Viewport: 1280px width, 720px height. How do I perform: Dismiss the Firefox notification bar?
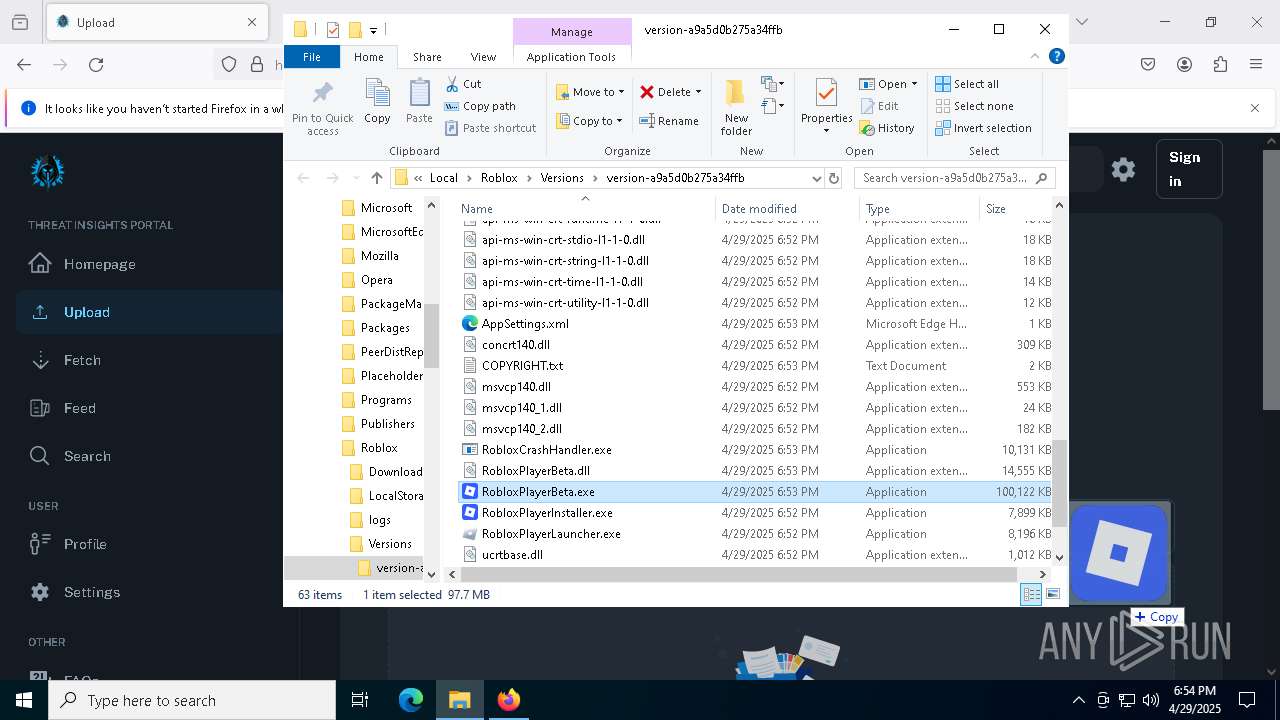(x=1255, y=108)
